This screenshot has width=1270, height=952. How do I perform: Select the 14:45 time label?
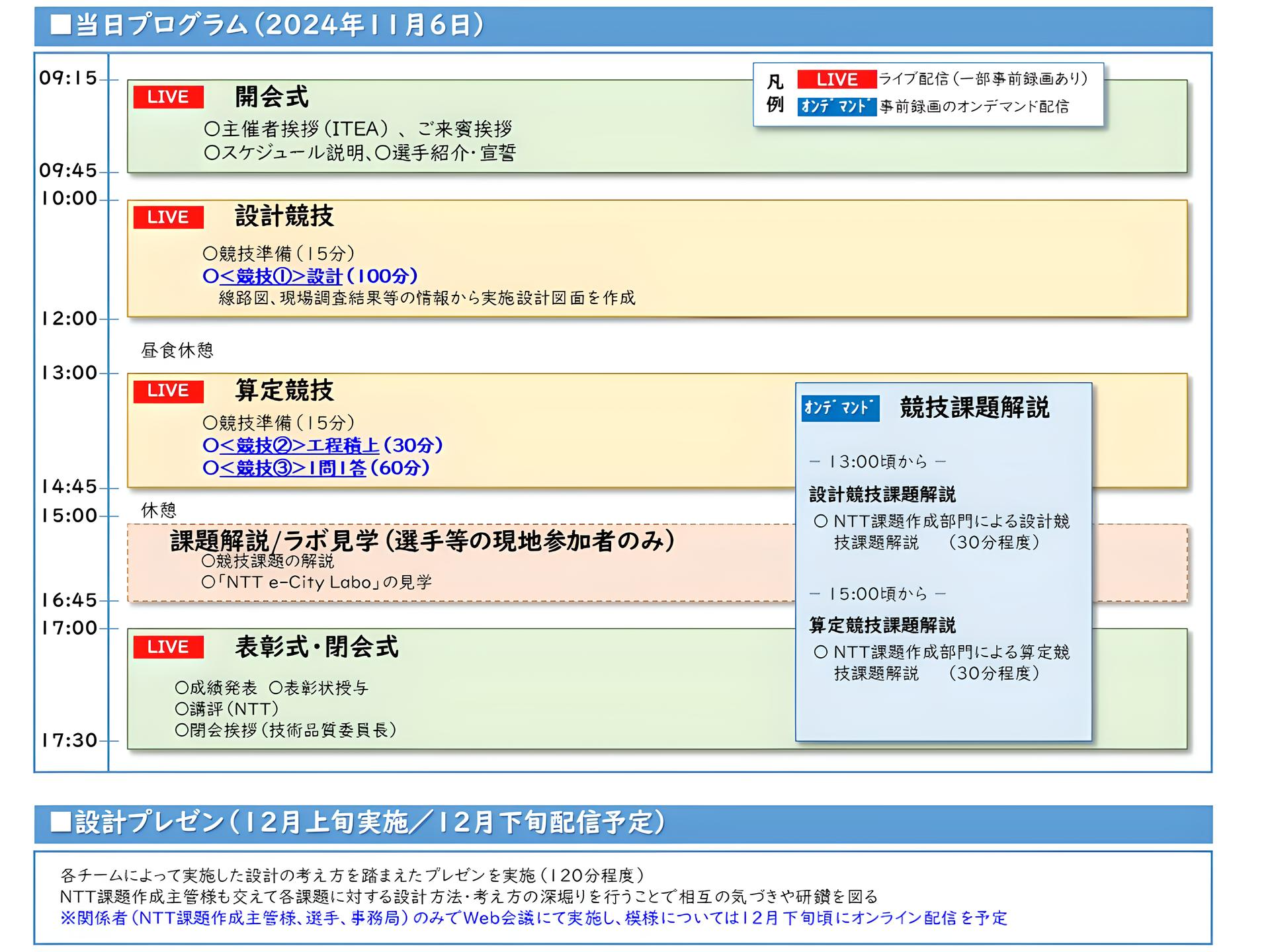[x=68, y=487]
